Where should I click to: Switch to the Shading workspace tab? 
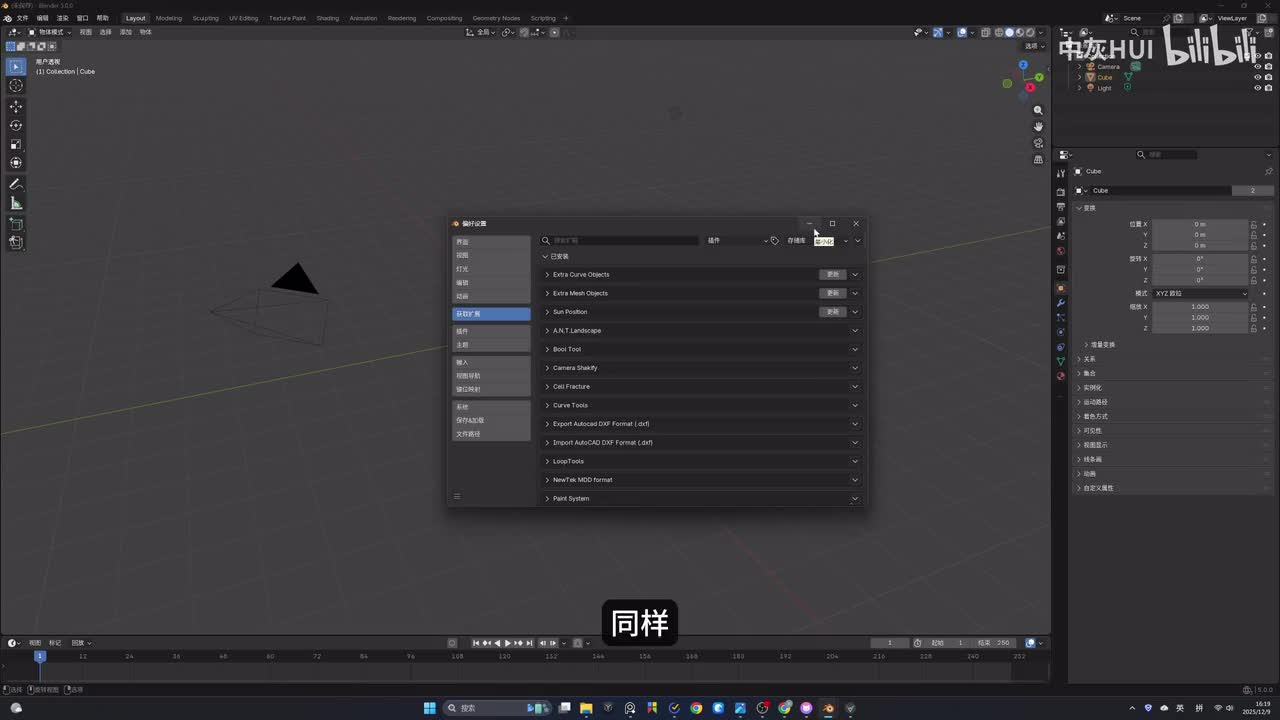(x=327, y=18)
